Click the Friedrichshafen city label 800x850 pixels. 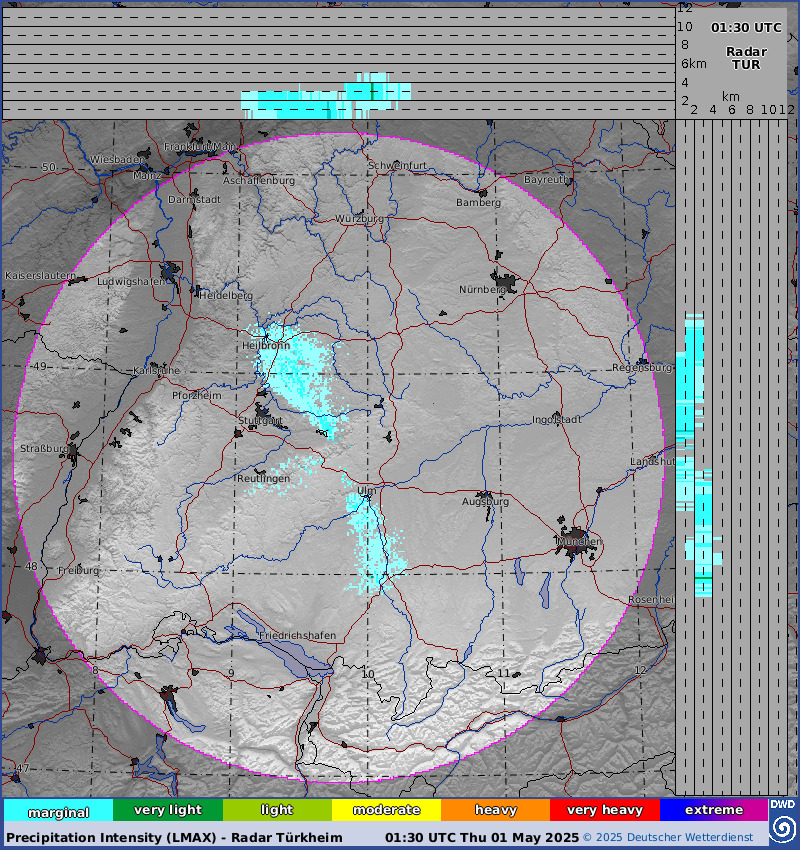click(x=297, y=635)
